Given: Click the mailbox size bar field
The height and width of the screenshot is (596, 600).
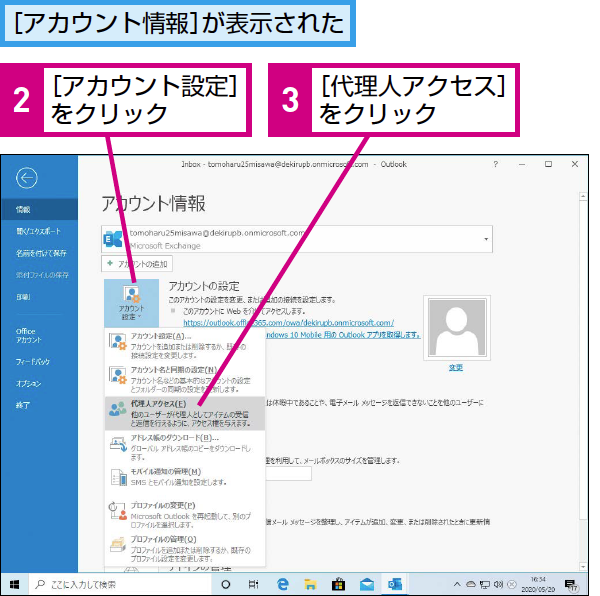Looking at the screenshot, I should click(289, 474).
